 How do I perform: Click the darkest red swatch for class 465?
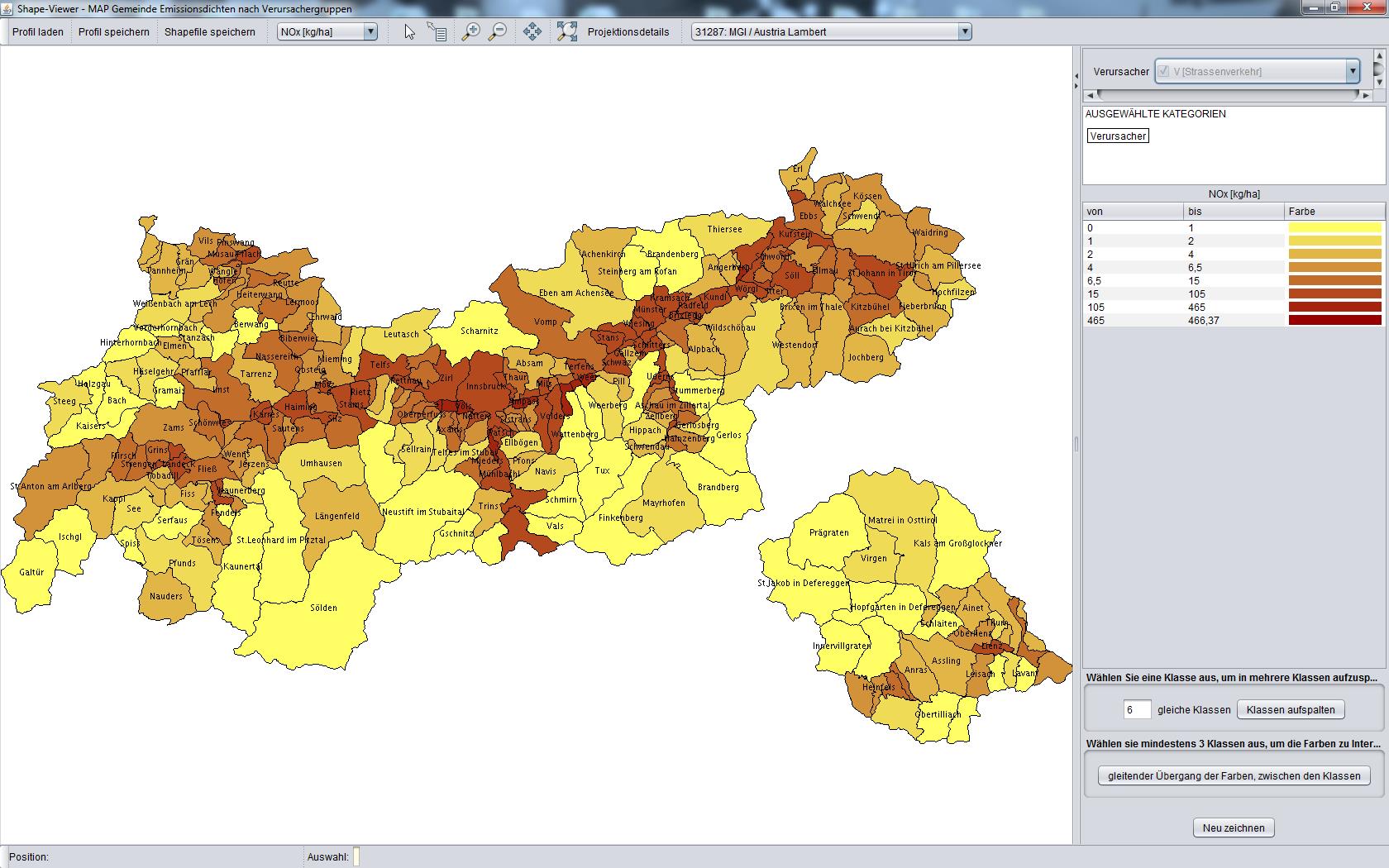1334,321
